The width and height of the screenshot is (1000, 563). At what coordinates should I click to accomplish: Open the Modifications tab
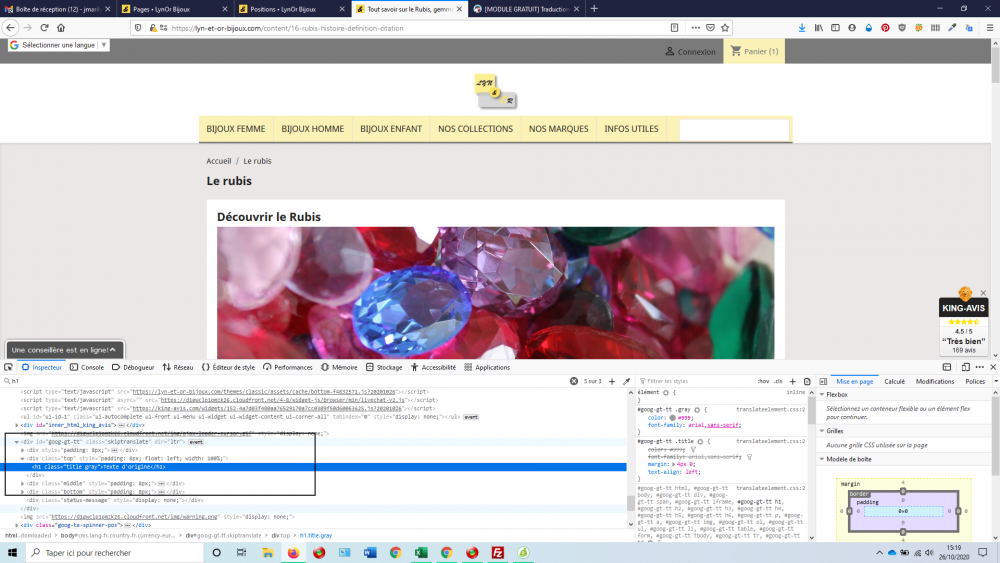pyautogui.click(x=935, y=381)
